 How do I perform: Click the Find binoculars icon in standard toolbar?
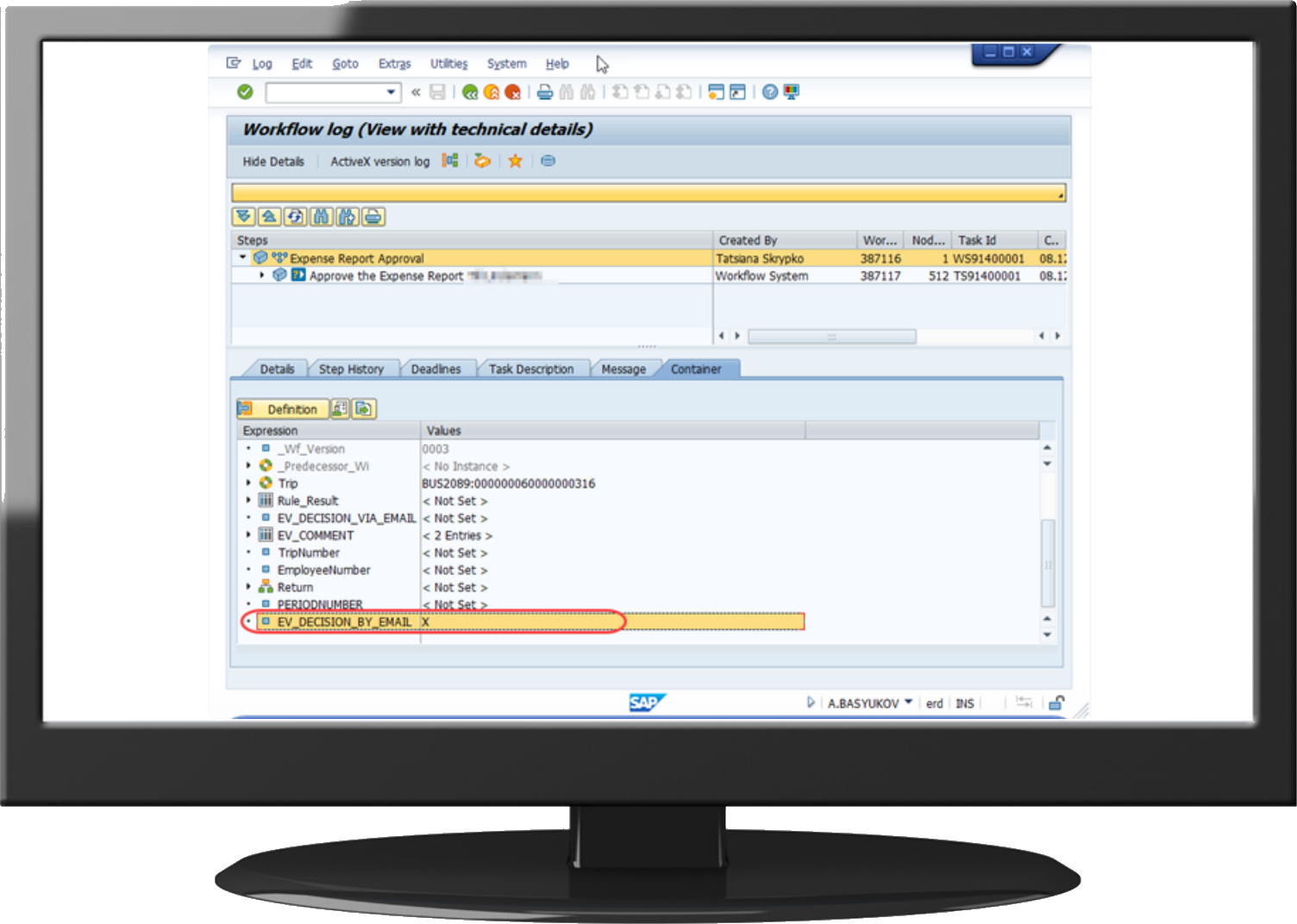[567, 91]
